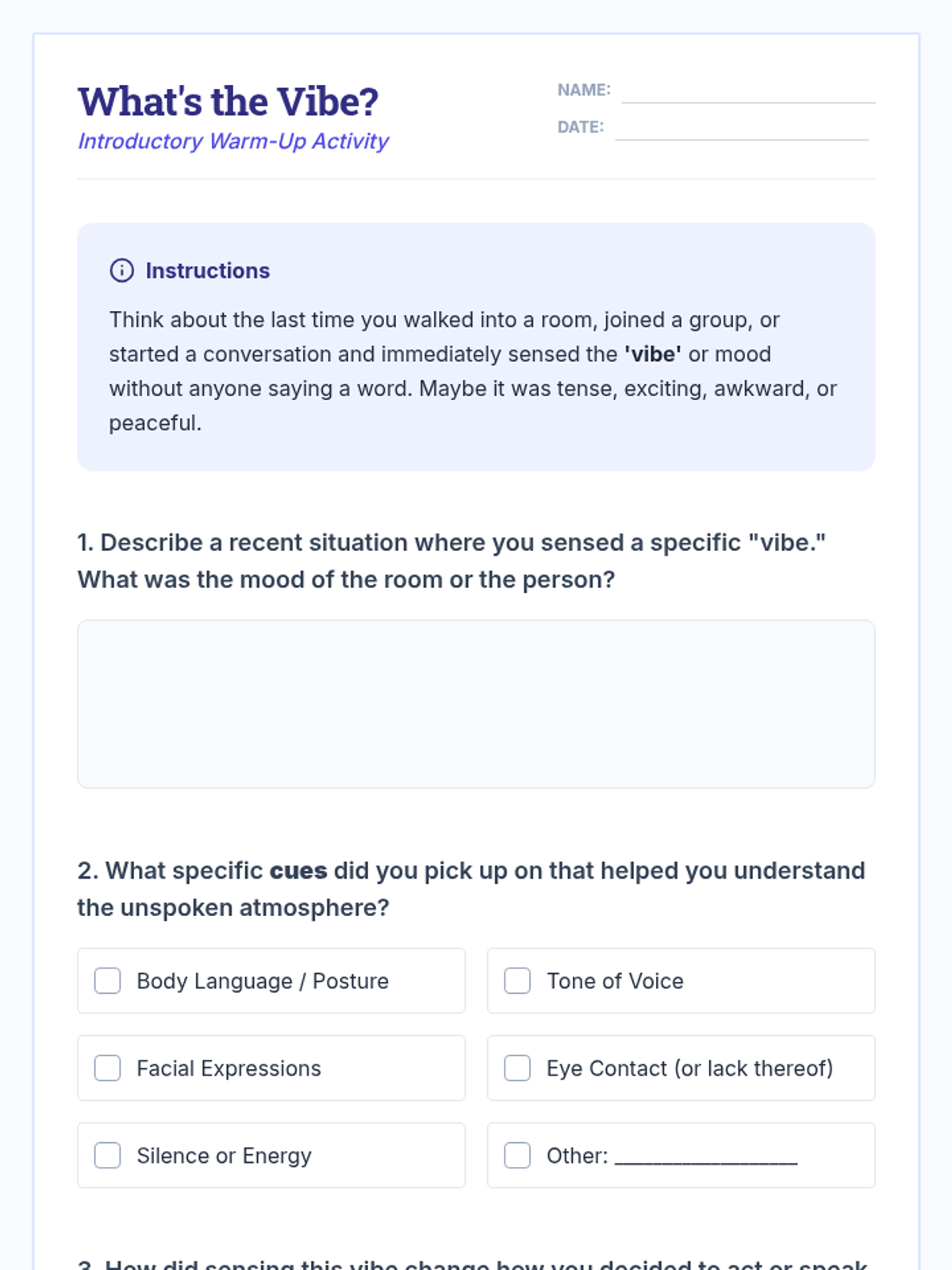Viewport: 952px width, 1270px height.
Task: Click inside the question 1 answer box
Action: 476,704
